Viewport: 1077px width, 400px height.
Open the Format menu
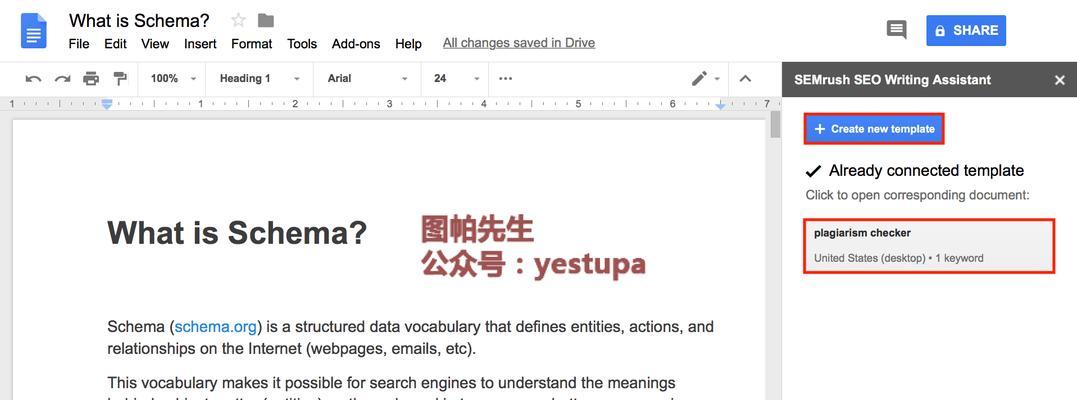click(x=251, y=43)
